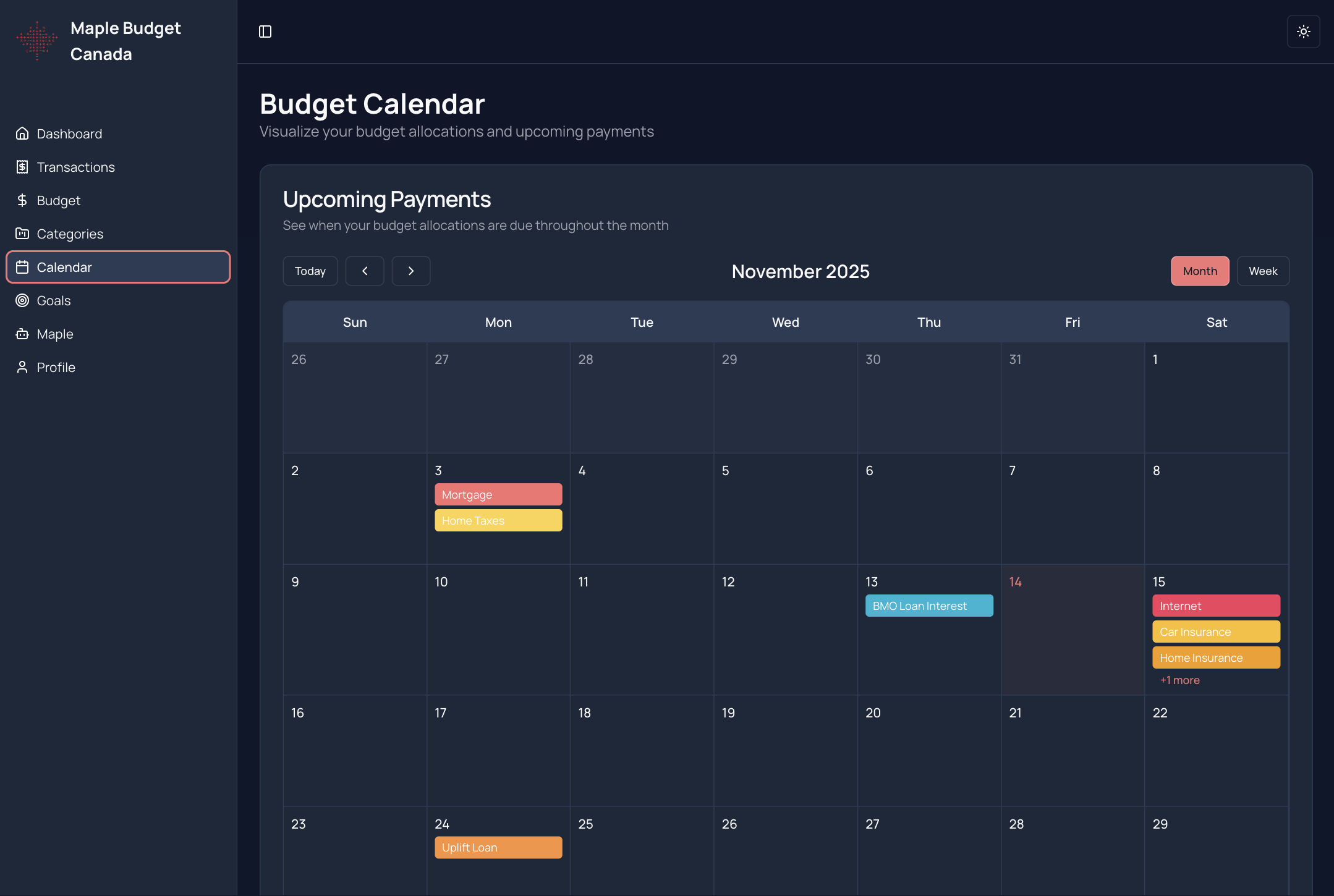Screen dimensions: 1334x896
Task: Select the Transactions receipt icon
Action: tap(23, 167)
